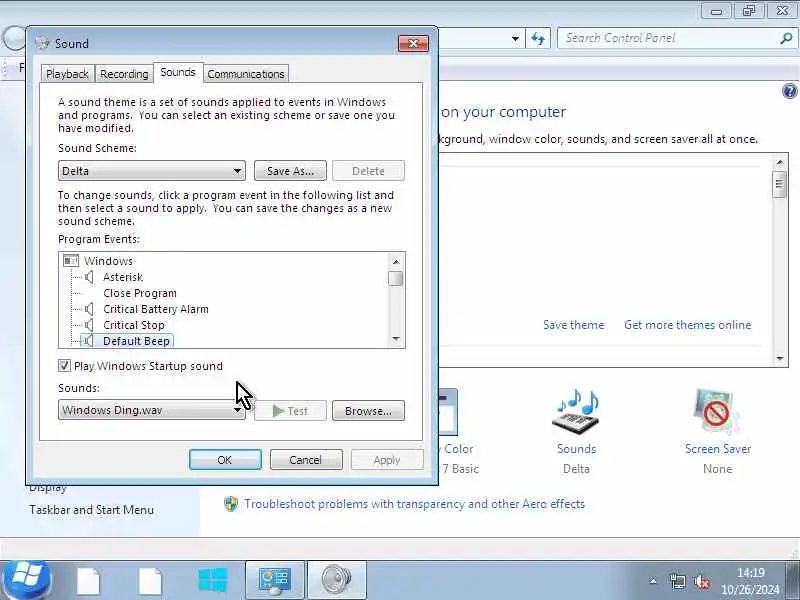
Task: Click the muted volume tray icon
Action: click(x=702, y=581)
